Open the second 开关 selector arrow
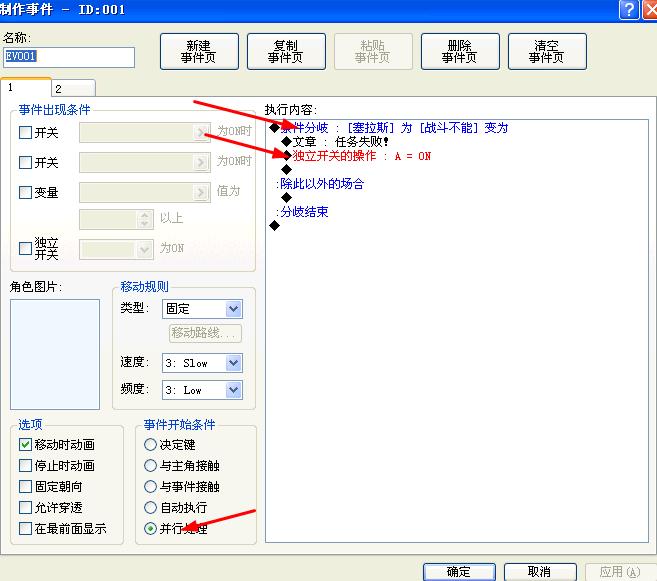 [x=201, y=163]
